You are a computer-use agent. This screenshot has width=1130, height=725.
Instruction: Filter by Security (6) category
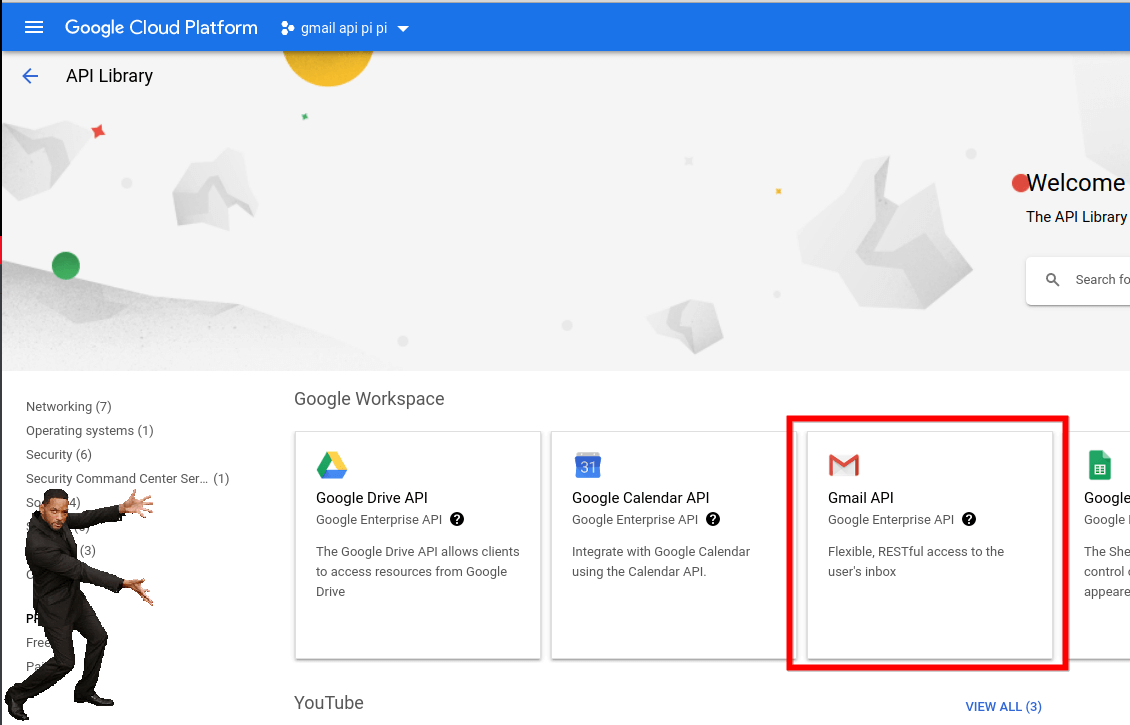pos(58,454)
